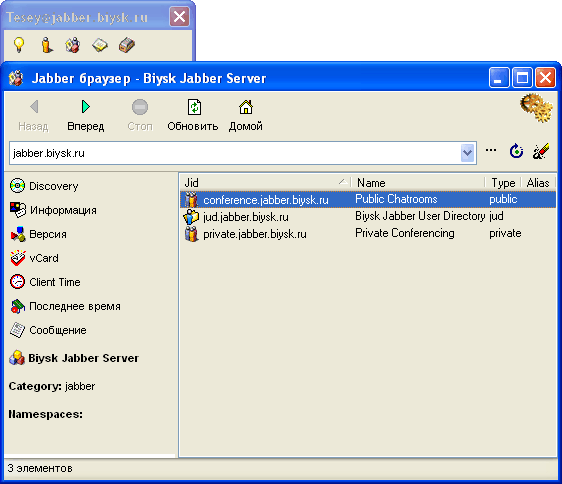Go home with the Домой button
This screenshot has height=484, width=562.
[246, 115]
